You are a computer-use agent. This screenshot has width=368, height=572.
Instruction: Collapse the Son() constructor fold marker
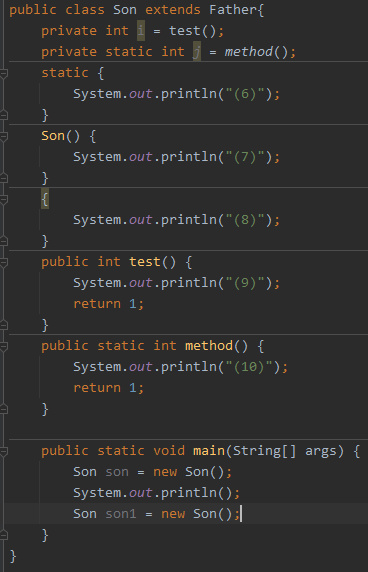4,136
